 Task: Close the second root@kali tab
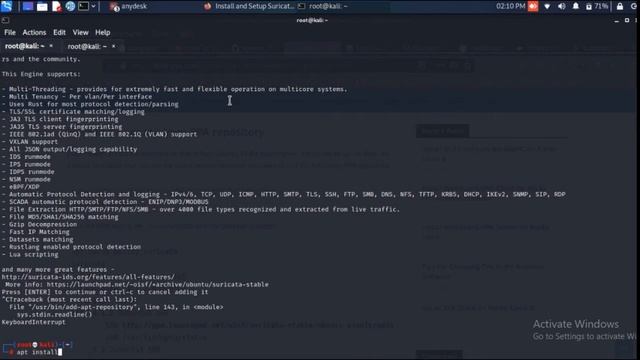[113, 47]
